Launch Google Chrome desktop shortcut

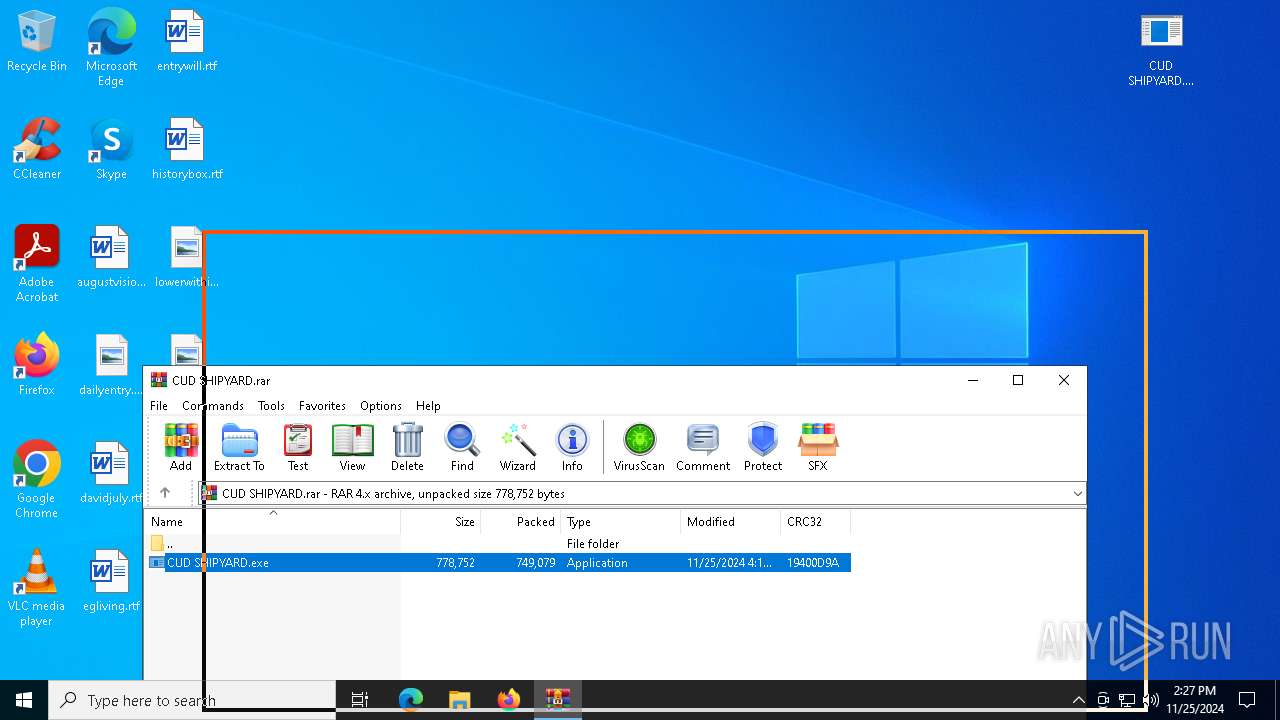coord(37,479)
